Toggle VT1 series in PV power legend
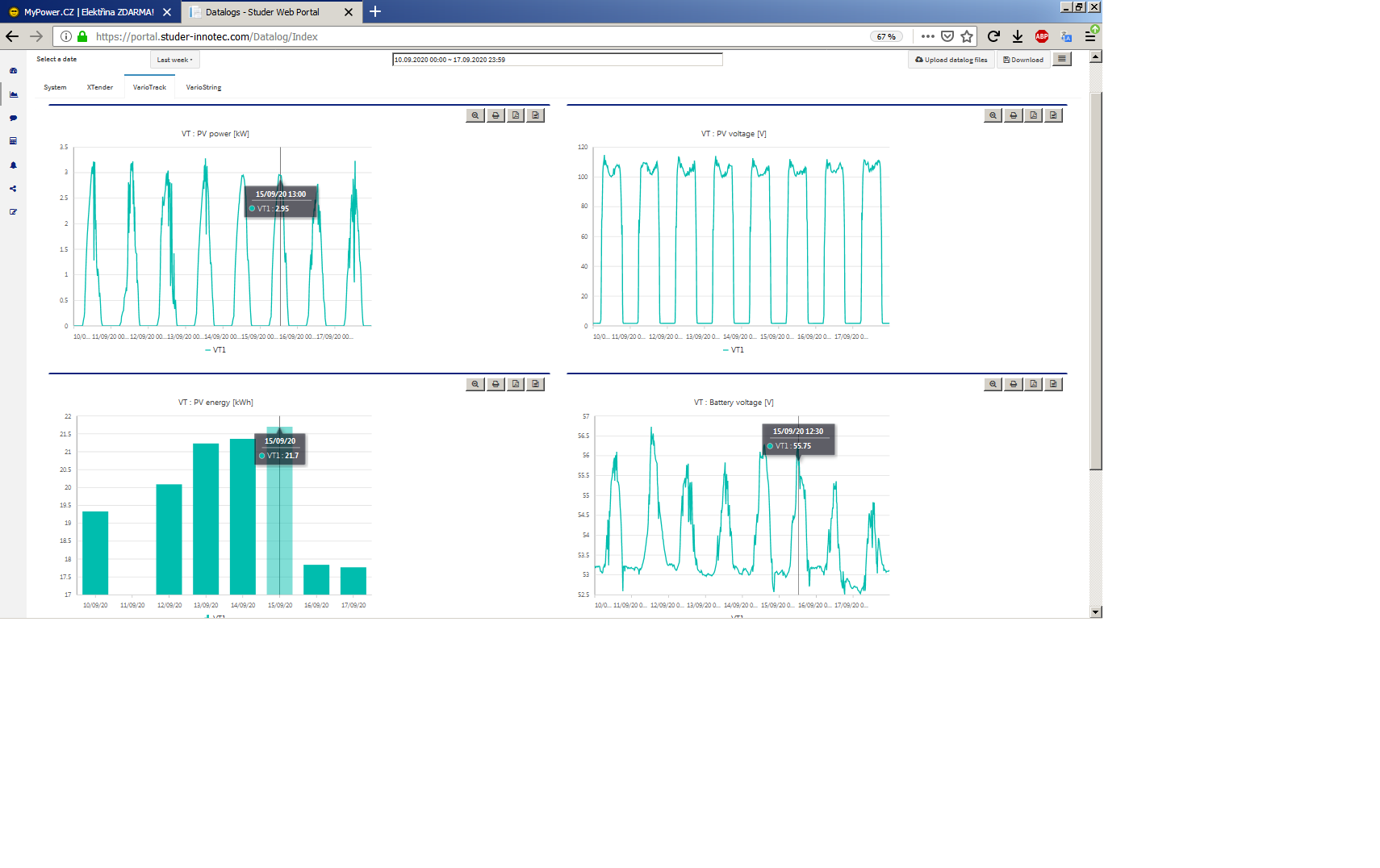The height and width of the screenshot is (868, 1380). 215,350
